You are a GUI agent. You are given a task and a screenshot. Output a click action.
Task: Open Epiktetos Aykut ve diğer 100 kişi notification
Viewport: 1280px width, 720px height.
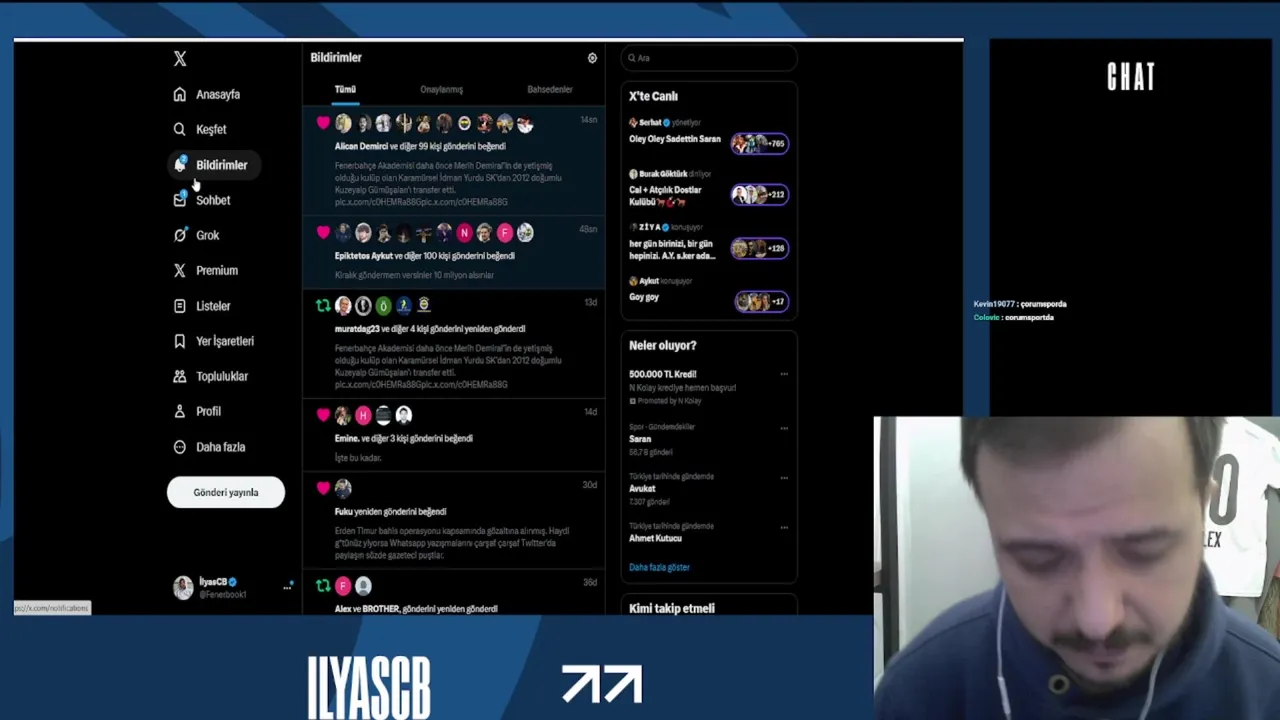point(454,254)
